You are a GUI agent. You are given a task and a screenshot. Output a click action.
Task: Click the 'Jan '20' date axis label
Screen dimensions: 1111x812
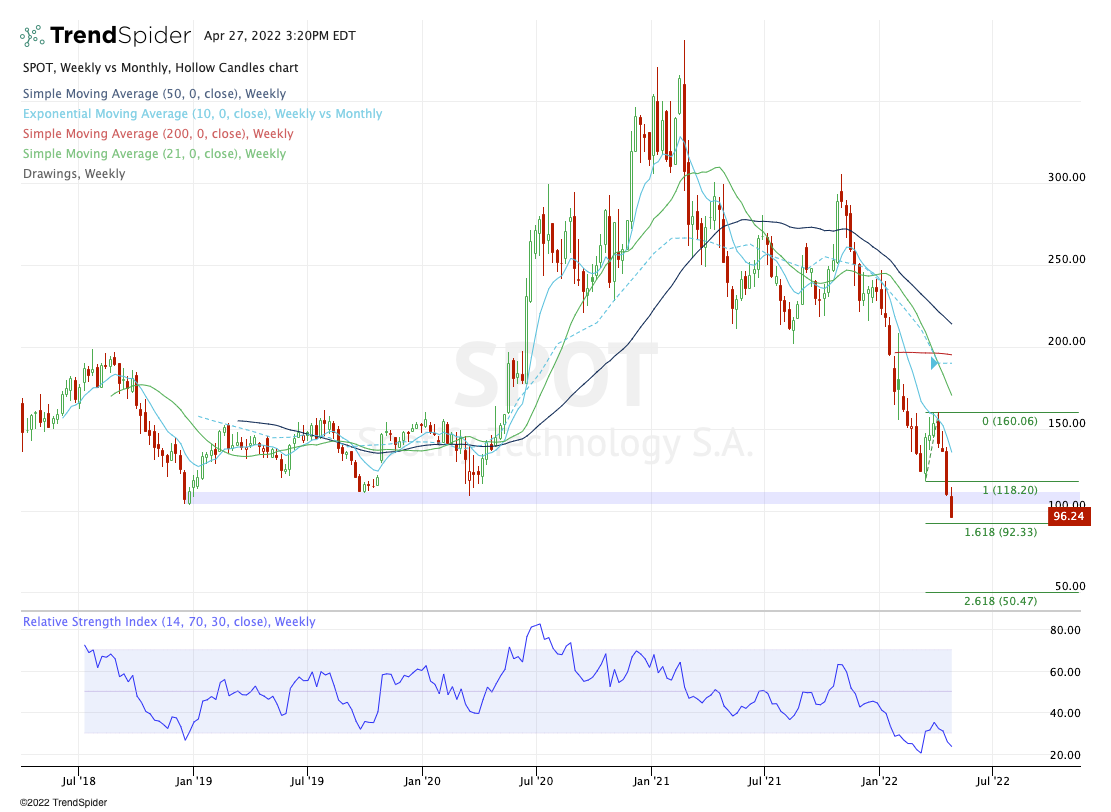pyautogui.click(x=422, y=781)
